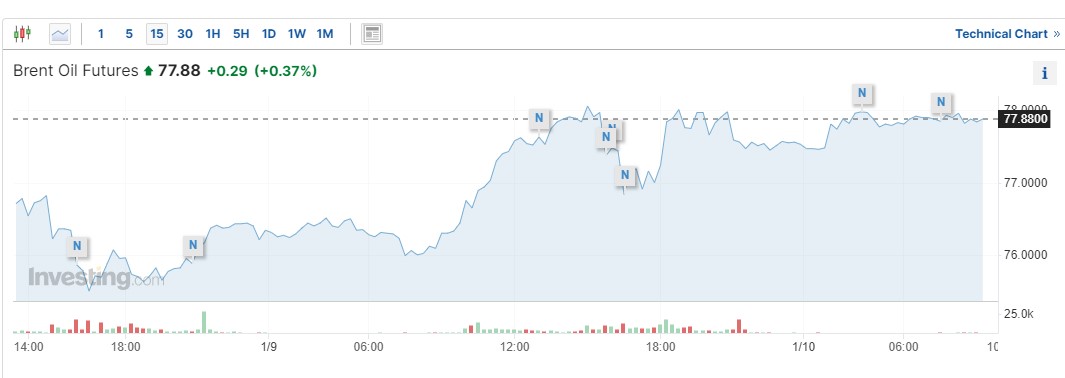Open the chart data table icon
This screenshot has height=378, width=1065.
pyautogui.click(x=372, y=33)
